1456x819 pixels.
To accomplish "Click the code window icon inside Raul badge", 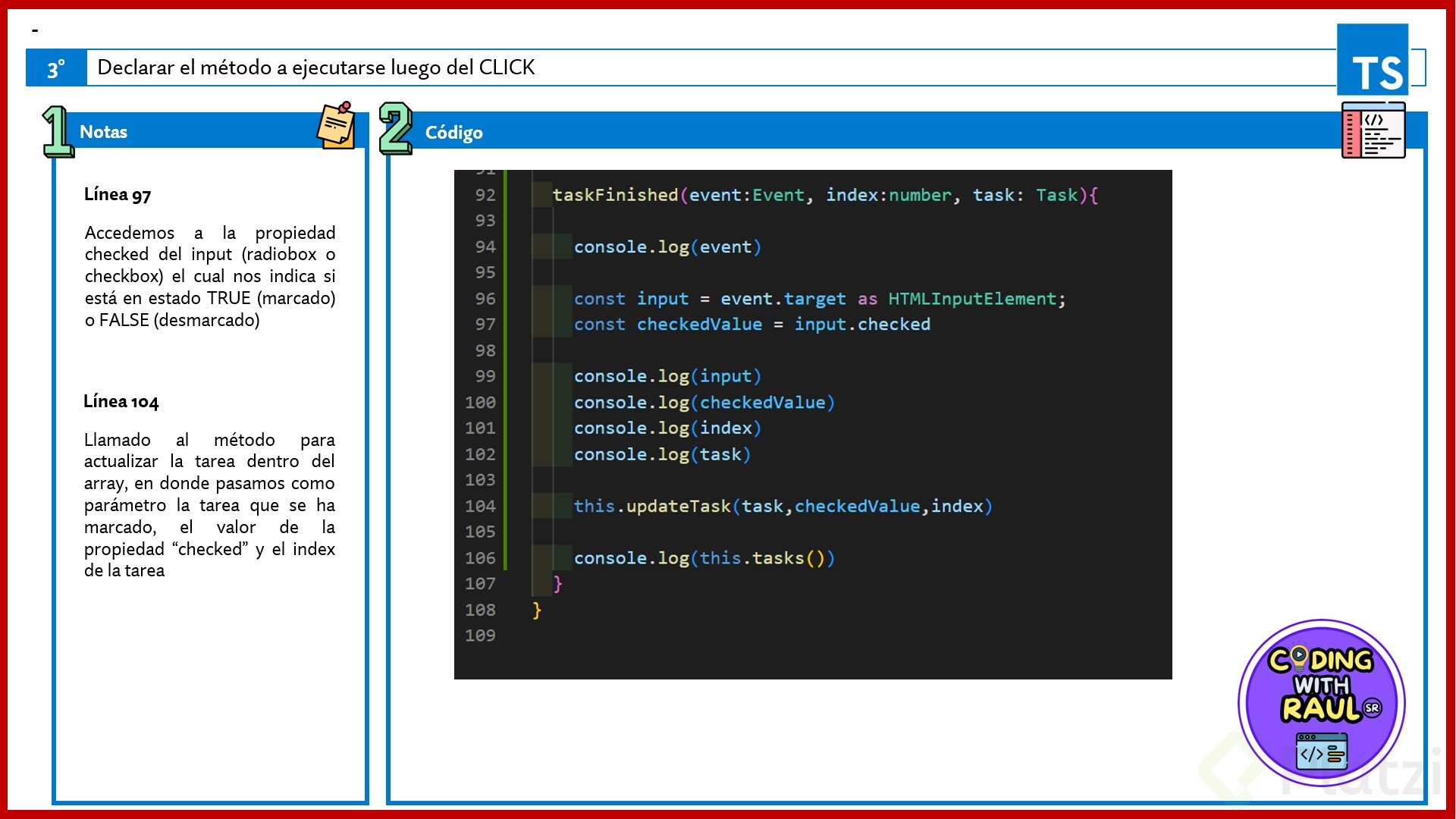I will click(x=1321, y=751).
